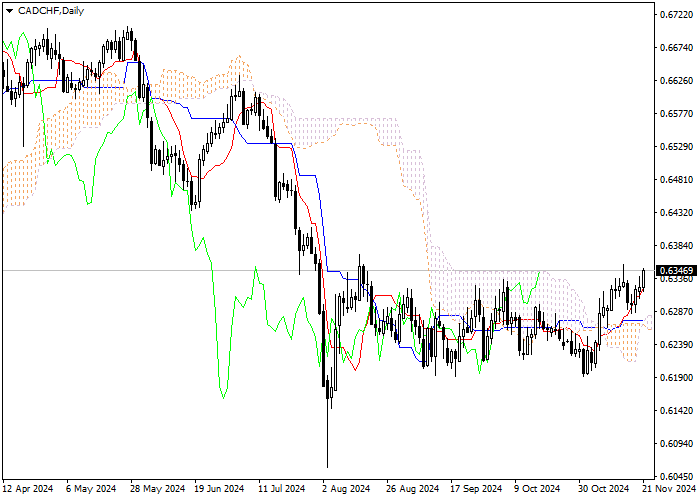Click the 21 Nov 2024 date label
The width and height of the screenshot is (700, 500).
(669, 489)
